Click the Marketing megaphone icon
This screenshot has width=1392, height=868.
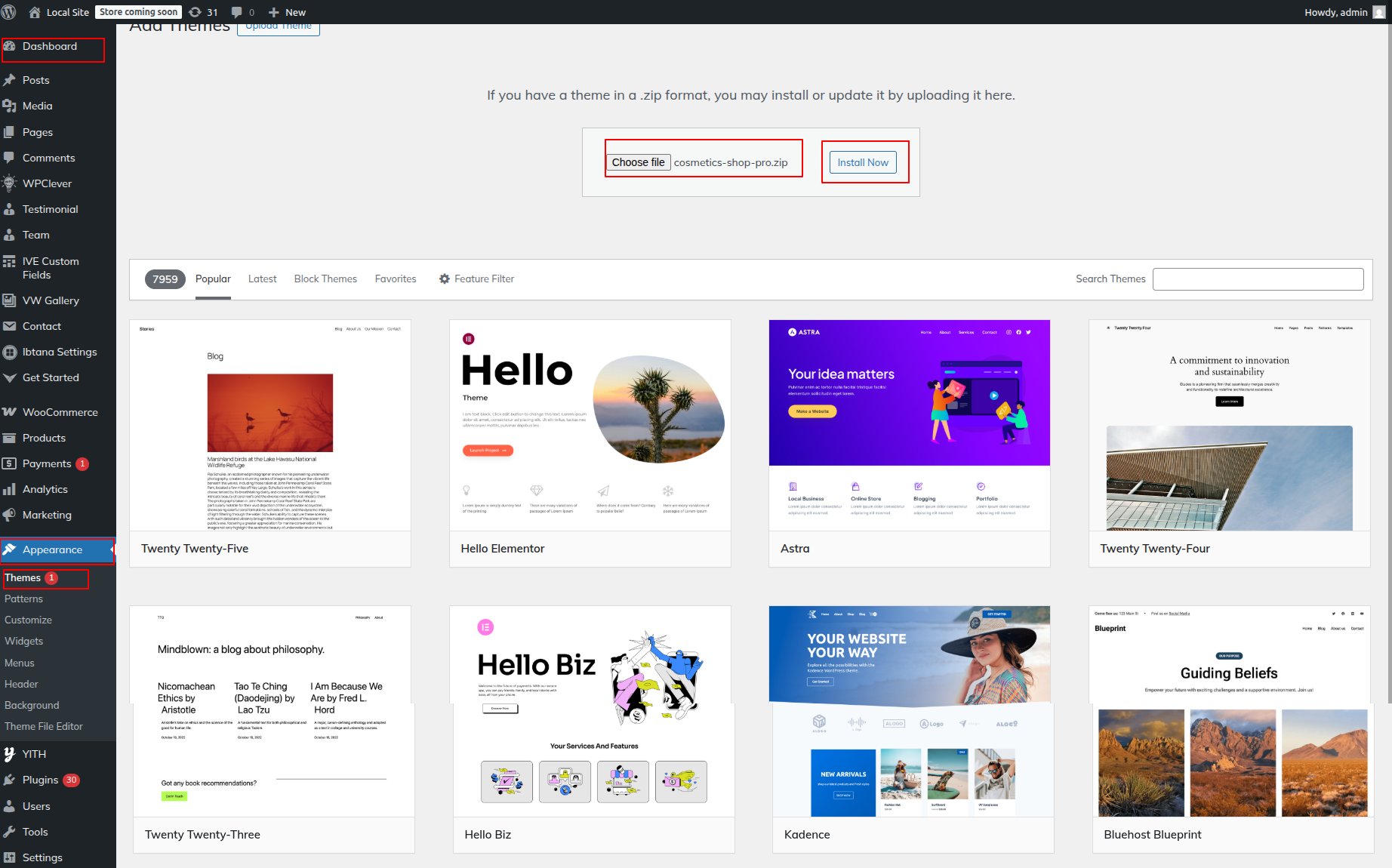pos(10,515)
